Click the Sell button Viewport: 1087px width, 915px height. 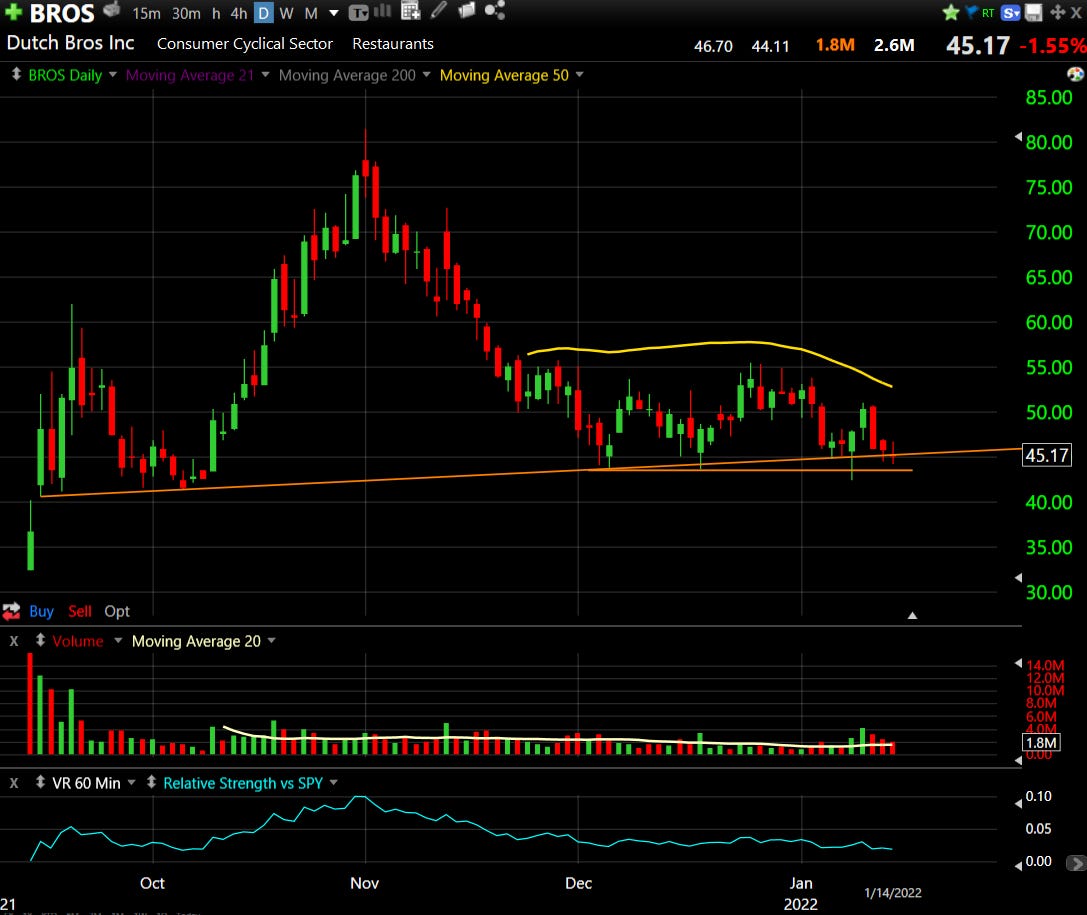(80, 611)
